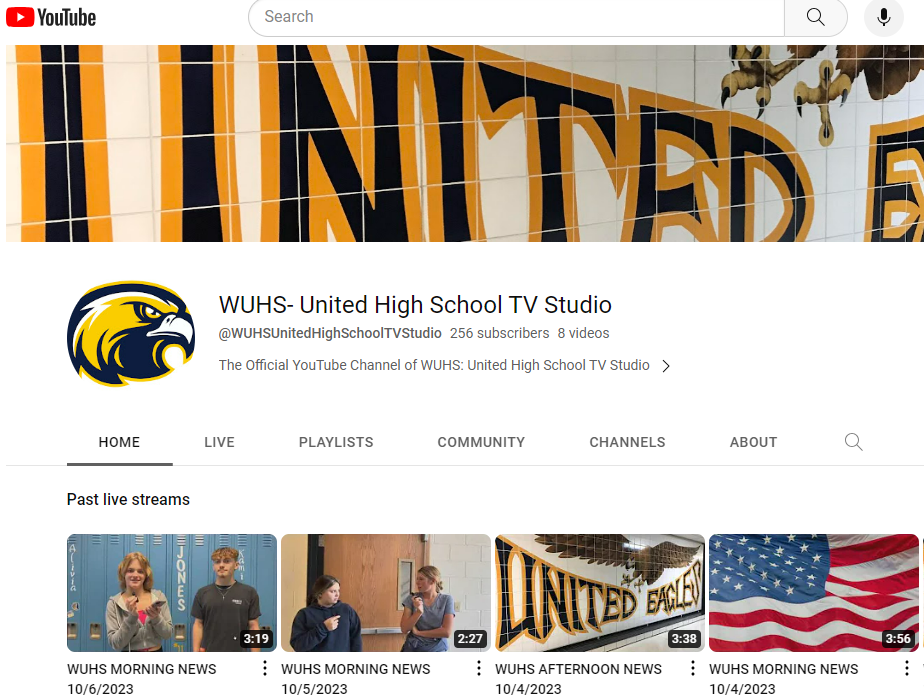
Task: Switch to the LIVE tab
Action: pos(219,442)
